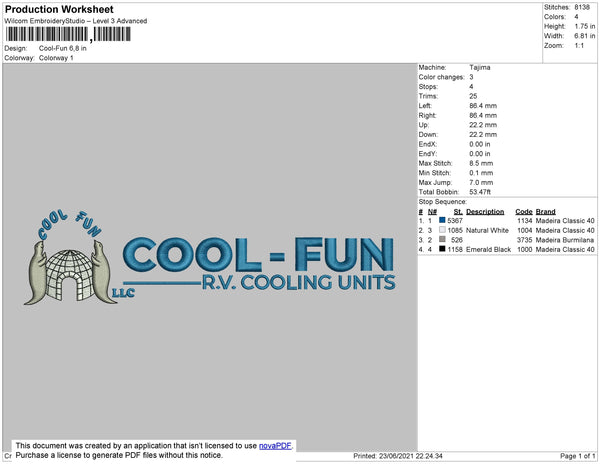Click the Machine value 'Tajima'
600x464 pixels.
[480, 67]
